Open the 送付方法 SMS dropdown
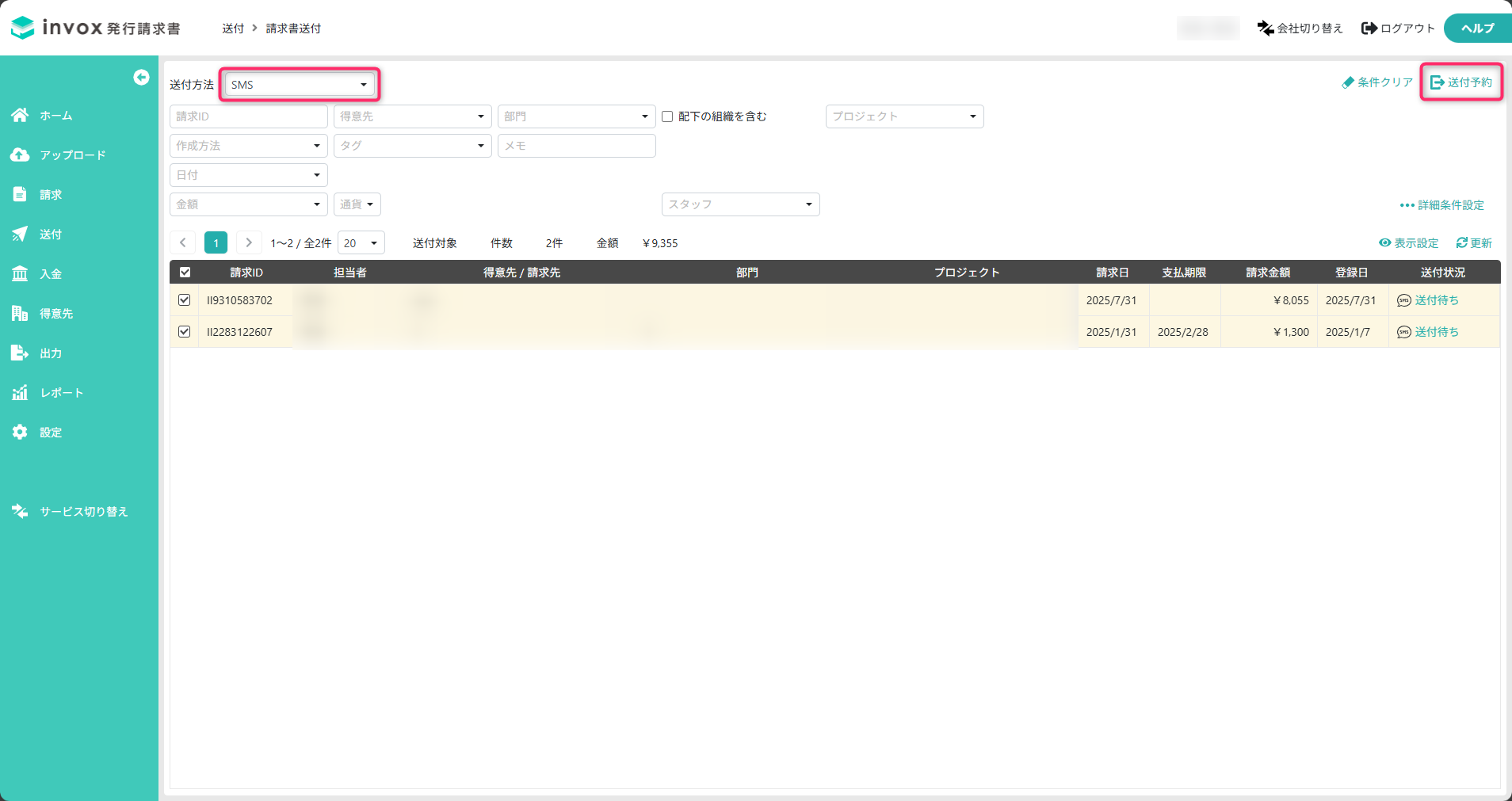1512x801 pixels. (299, 85)
